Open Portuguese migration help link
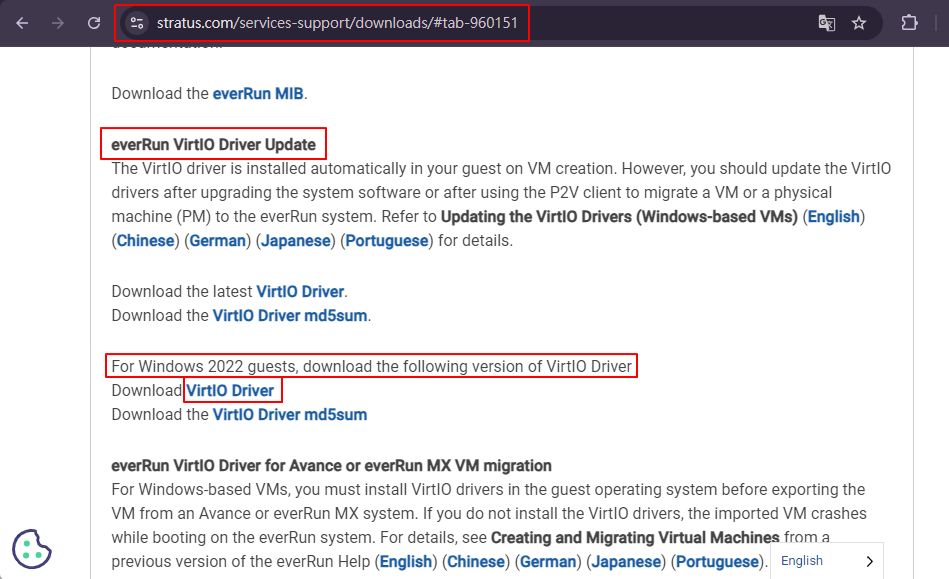The image size is (949, 579). click(717, 562)
